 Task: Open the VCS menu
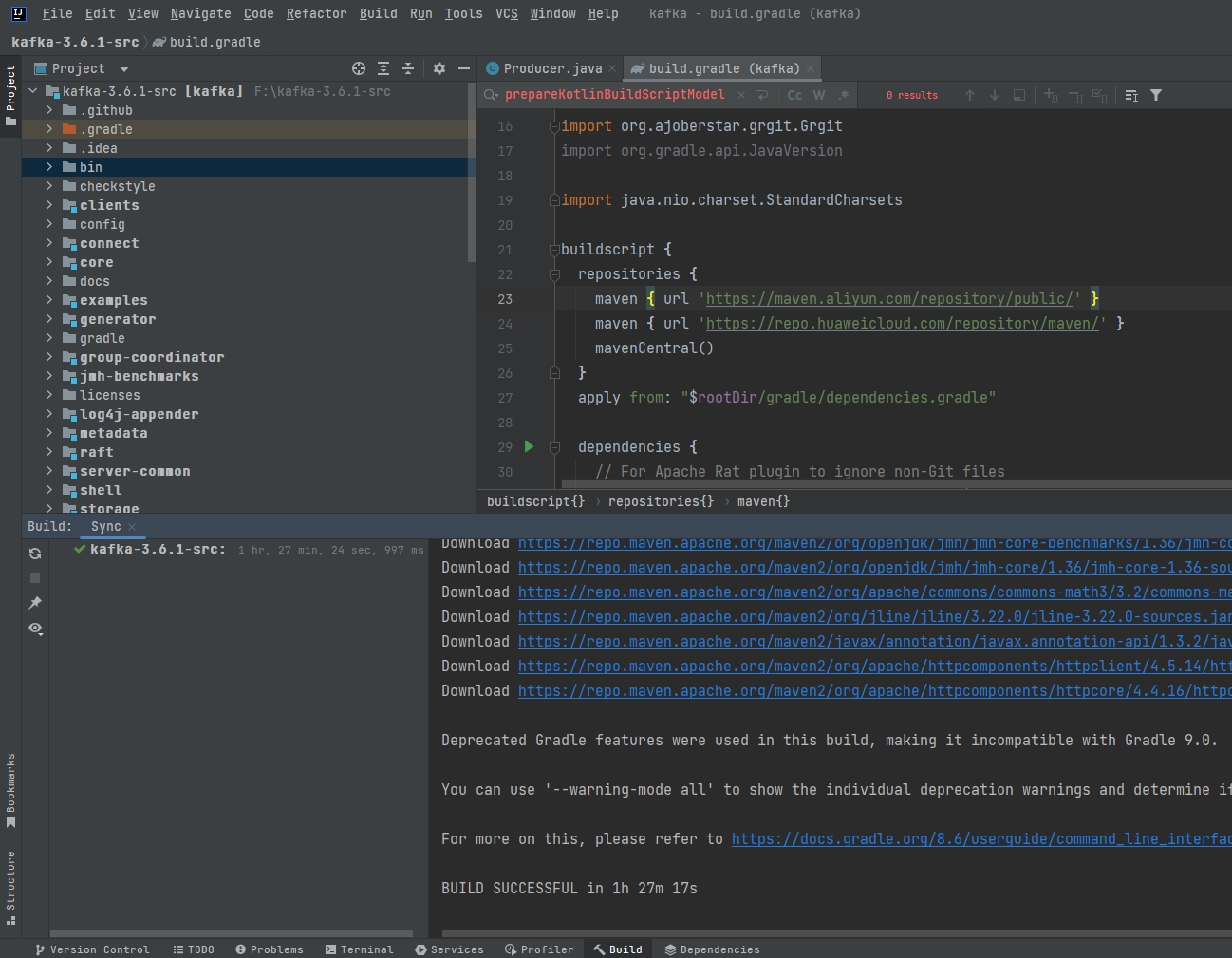click(507, 13)
